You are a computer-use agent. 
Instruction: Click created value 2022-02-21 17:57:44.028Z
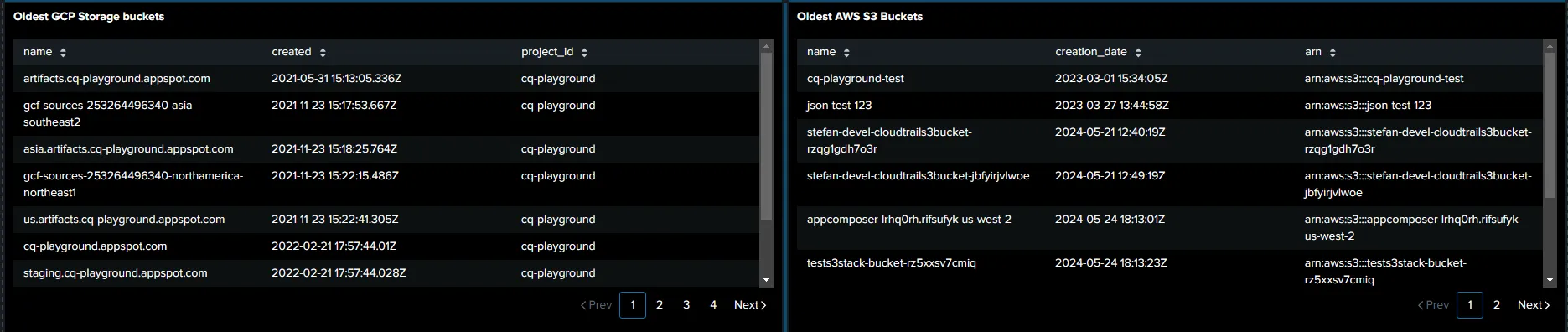click(x=339, y=273)
